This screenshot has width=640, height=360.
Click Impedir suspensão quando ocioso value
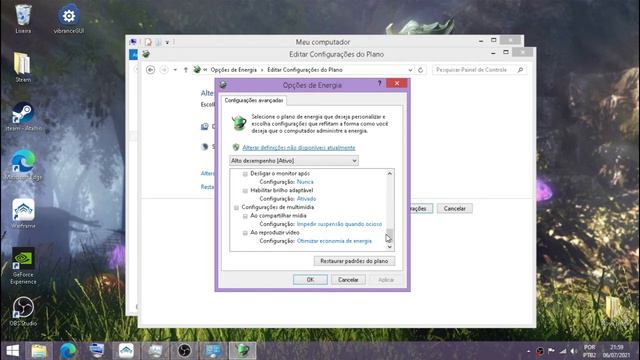[339, 224]
